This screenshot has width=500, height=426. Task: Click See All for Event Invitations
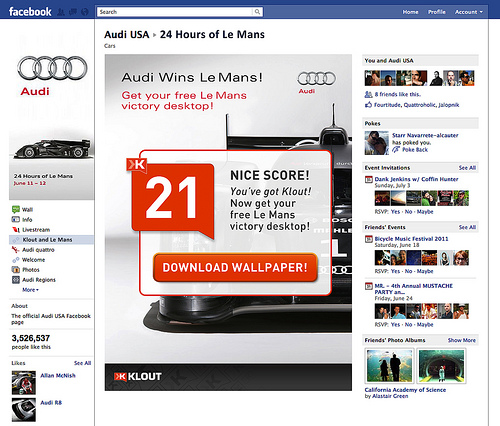coord(467,168)
